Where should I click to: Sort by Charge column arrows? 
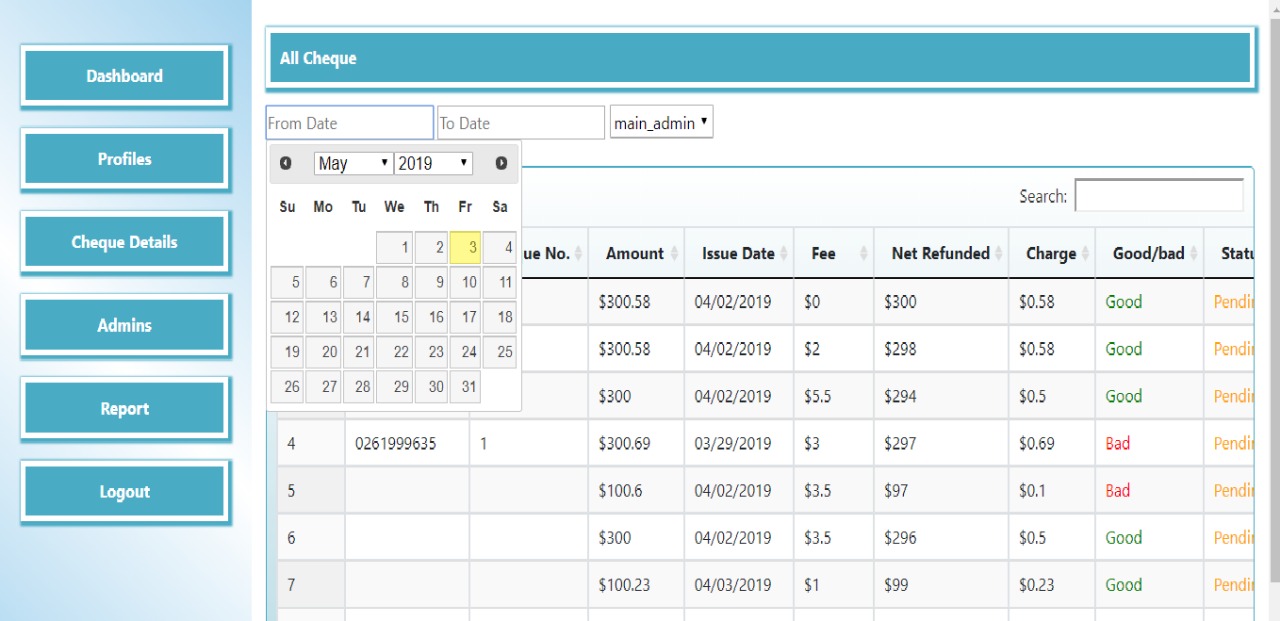click(x=1086, y=254)
